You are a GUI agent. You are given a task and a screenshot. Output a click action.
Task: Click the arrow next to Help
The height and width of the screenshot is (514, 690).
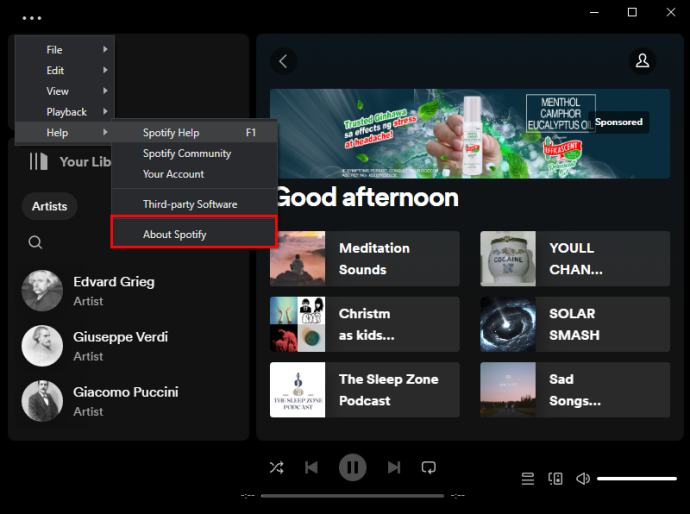point(105,132)
